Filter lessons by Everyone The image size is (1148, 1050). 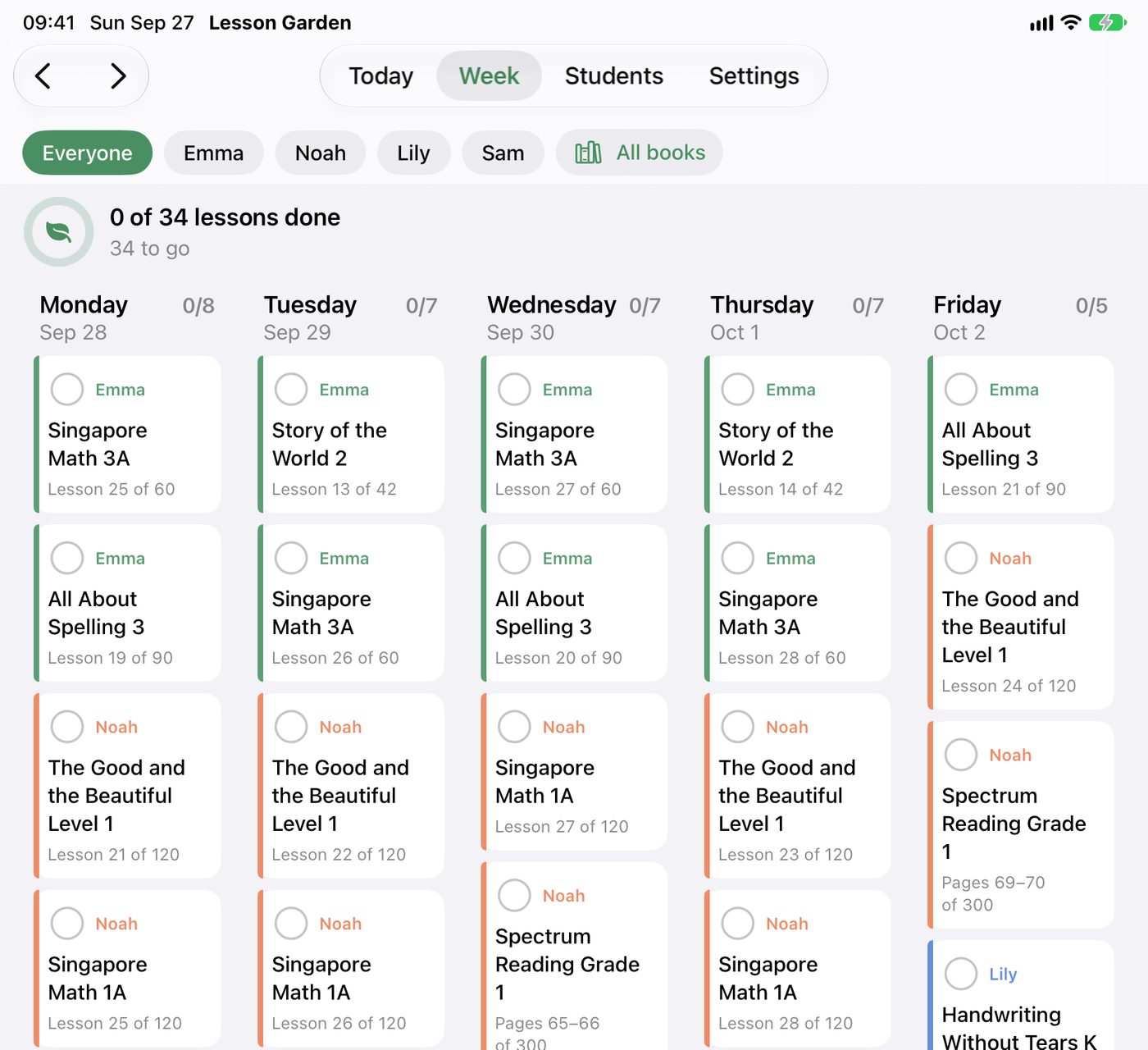(88, 153)
